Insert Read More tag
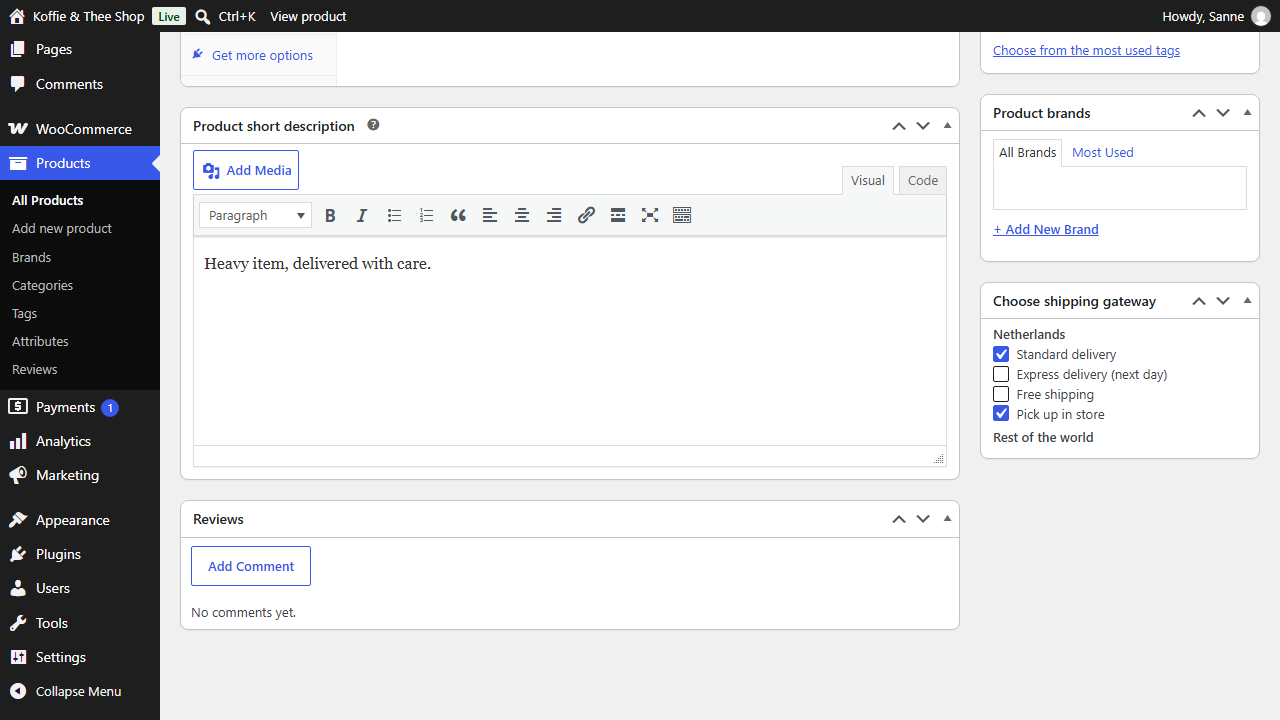Viewport: 1280px width, 720px height. [618, 215]
